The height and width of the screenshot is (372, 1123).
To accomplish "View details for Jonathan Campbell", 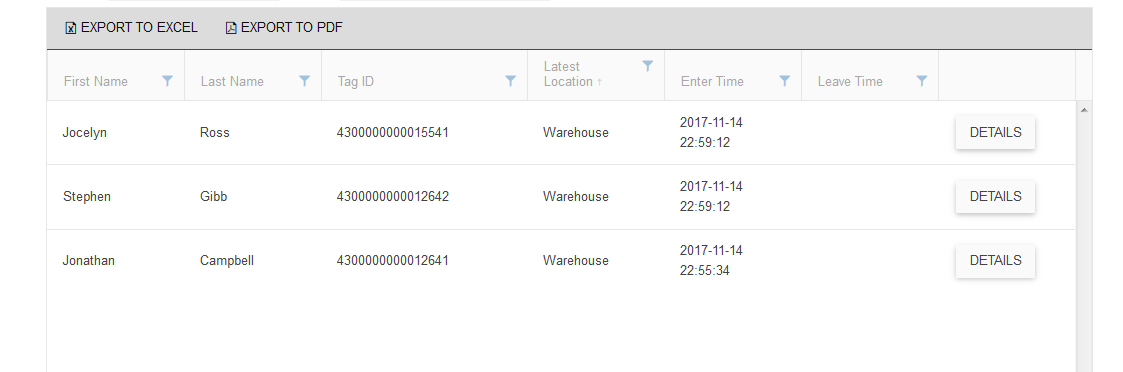I will [x=996, y=261].
